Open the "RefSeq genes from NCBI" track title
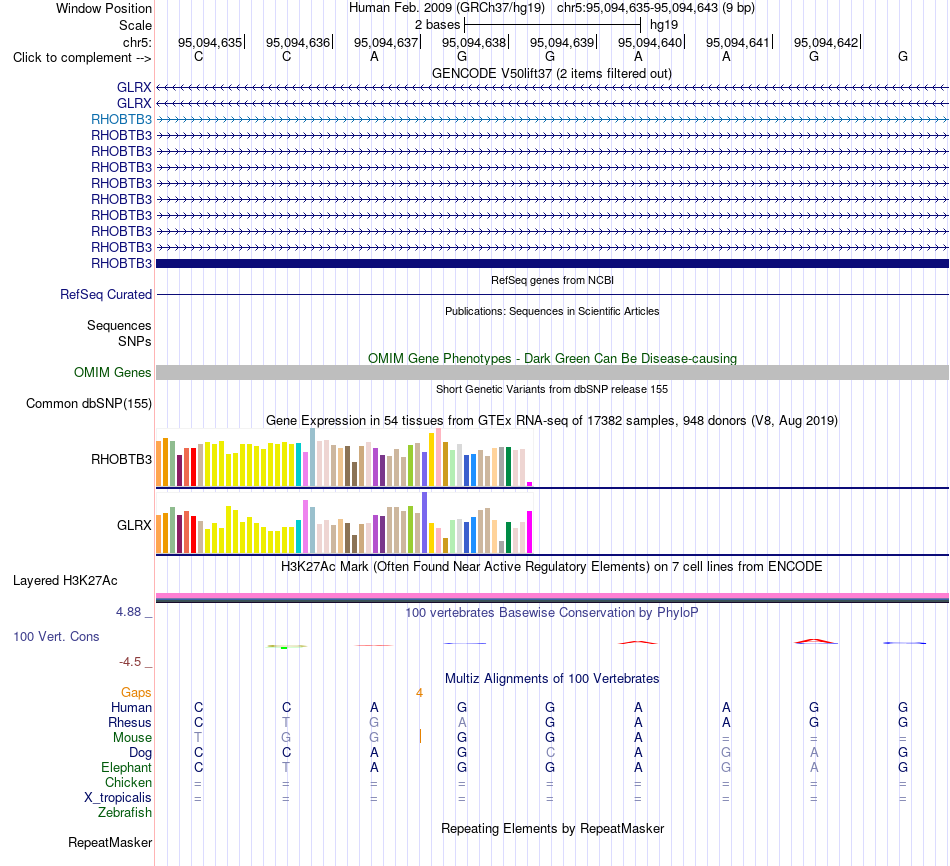The width and height of the screenshot is (950, 866). [x=552, y=280]
